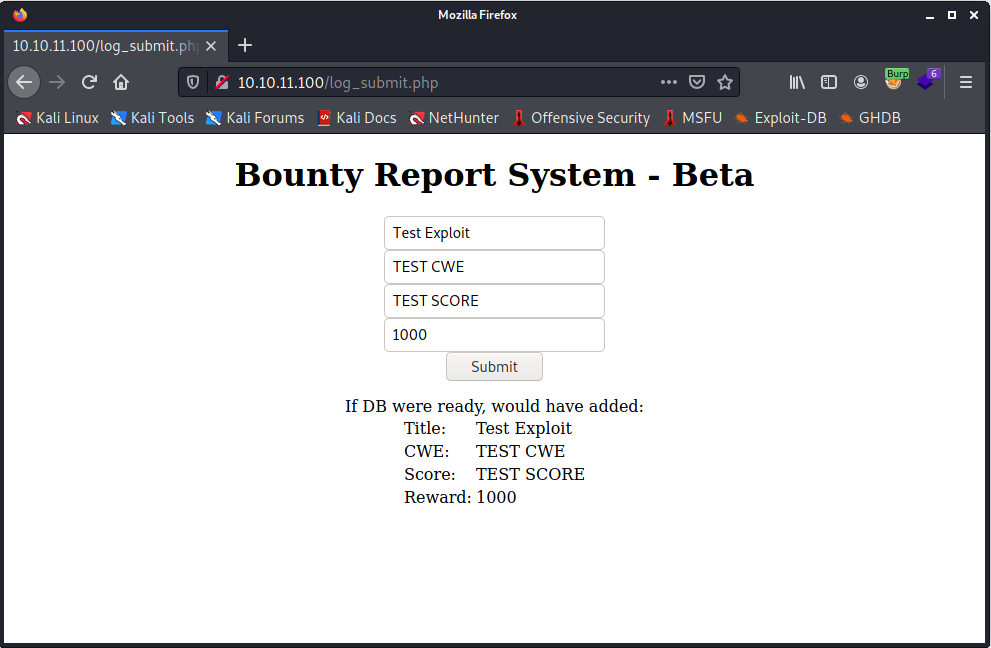Click the TEST SCORE input field

pos(494,301)
